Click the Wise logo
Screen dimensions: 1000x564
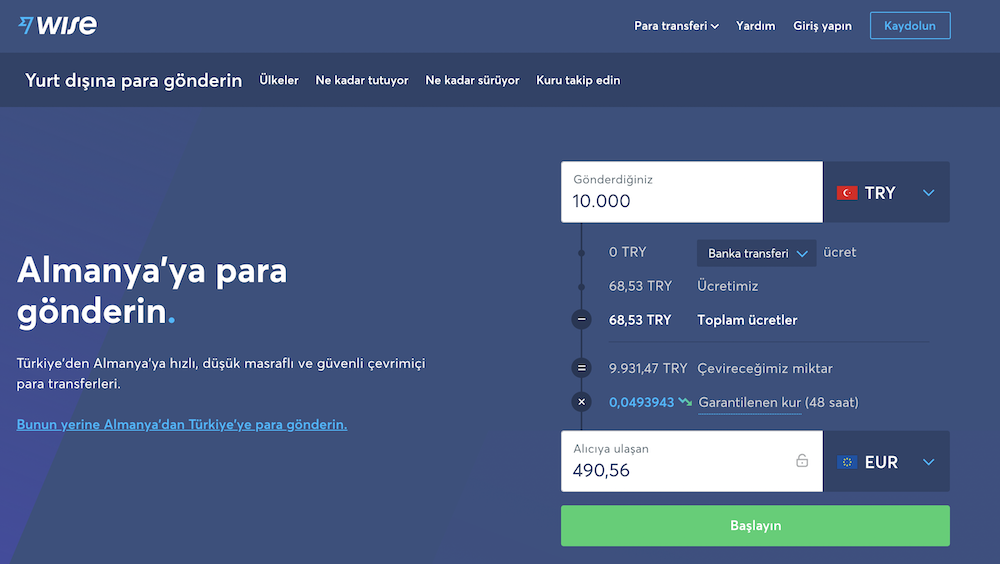(x=58, y=26)
